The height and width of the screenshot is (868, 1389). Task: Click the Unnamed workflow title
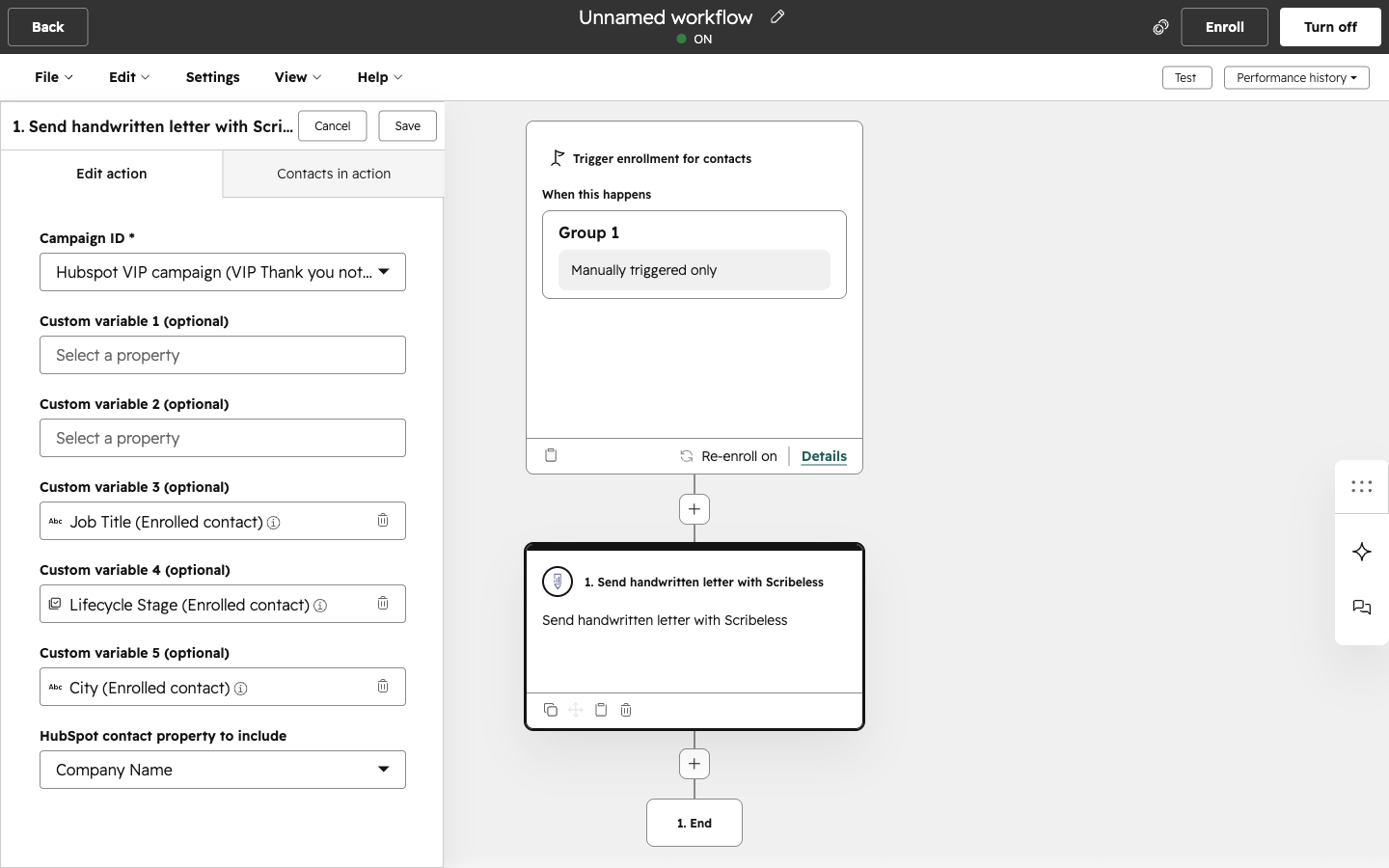pyautogui.click(x=666, y=17)
